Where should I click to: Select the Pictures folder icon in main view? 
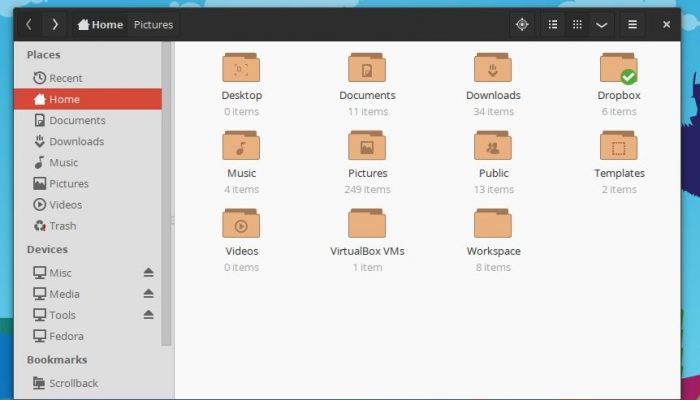point(367,145)
